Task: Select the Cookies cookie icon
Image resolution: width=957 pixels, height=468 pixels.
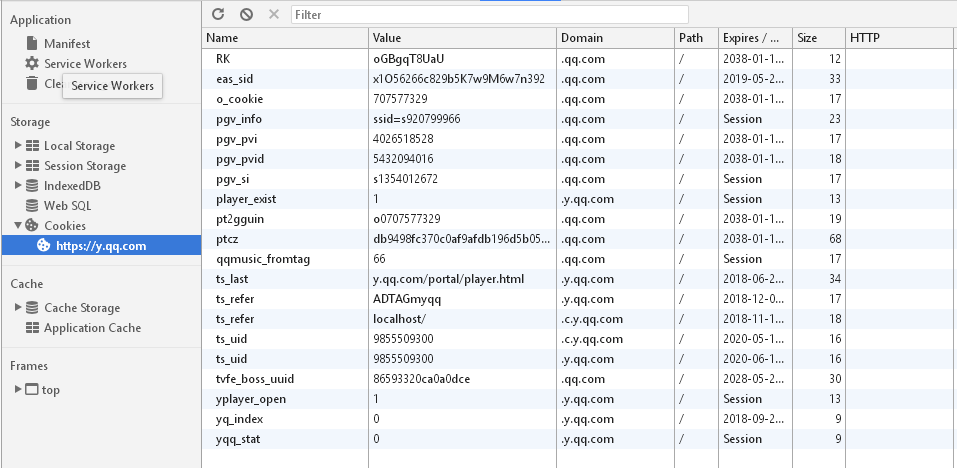Action: pyautogui.click(x=32, y=225)
